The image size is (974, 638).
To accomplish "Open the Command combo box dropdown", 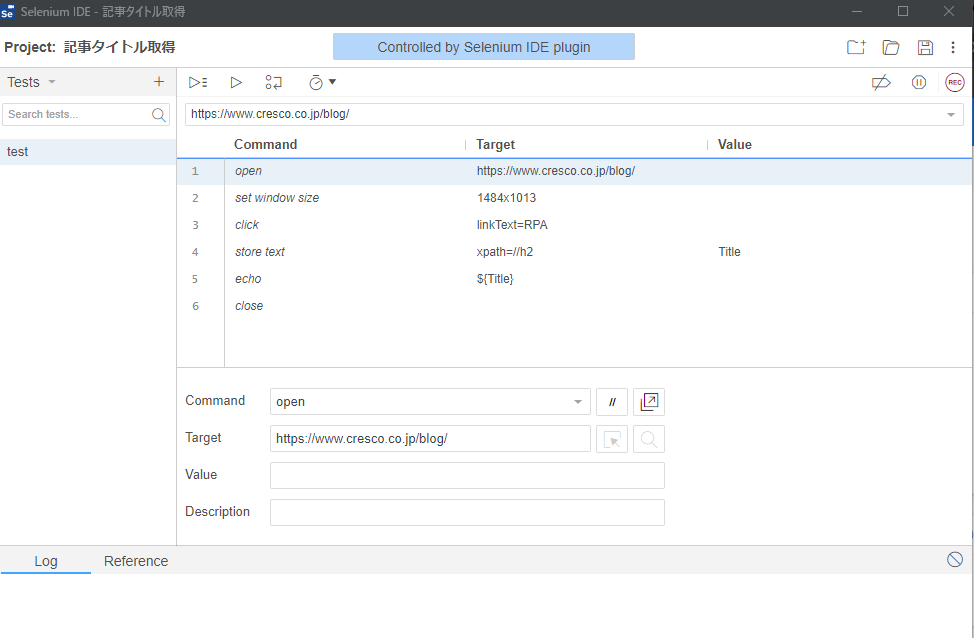I will tap(578, 402).
